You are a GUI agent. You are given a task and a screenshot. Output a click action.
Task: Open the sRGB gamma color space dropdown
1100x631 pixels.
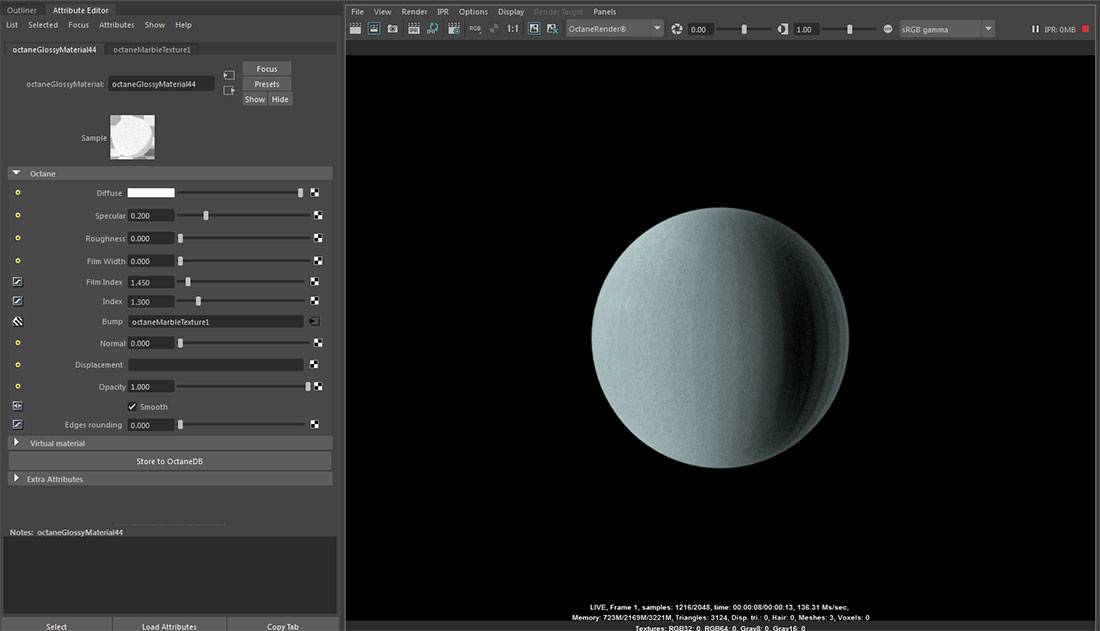946,30
